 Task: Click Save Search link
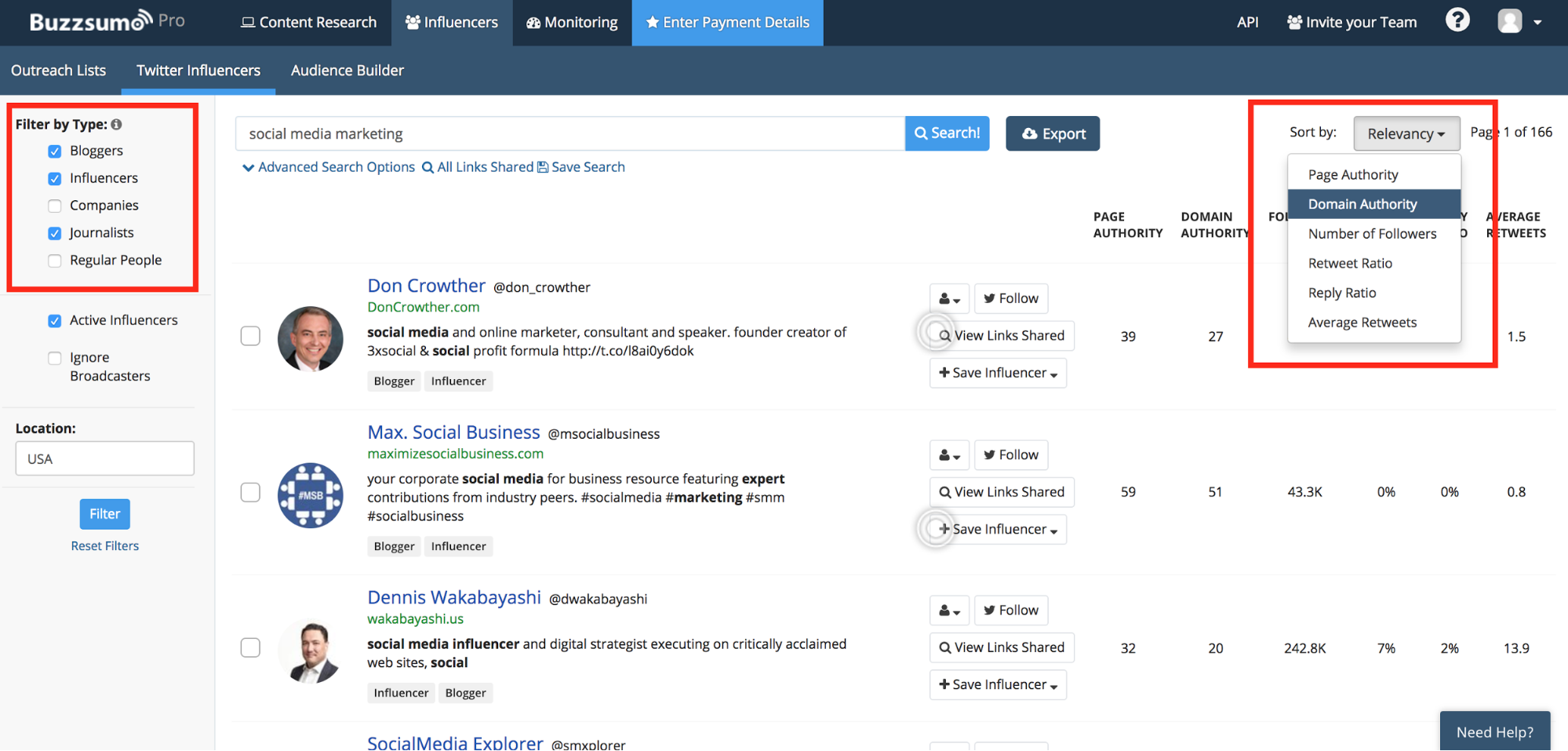point(581,167)
